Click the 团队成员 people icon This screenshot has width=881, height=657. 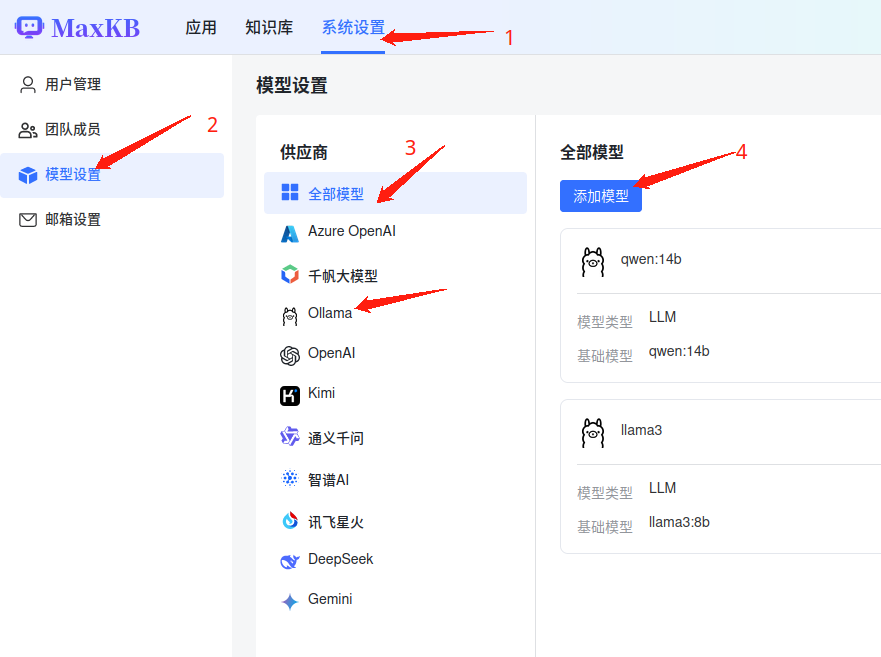click(x=28, y=130)
